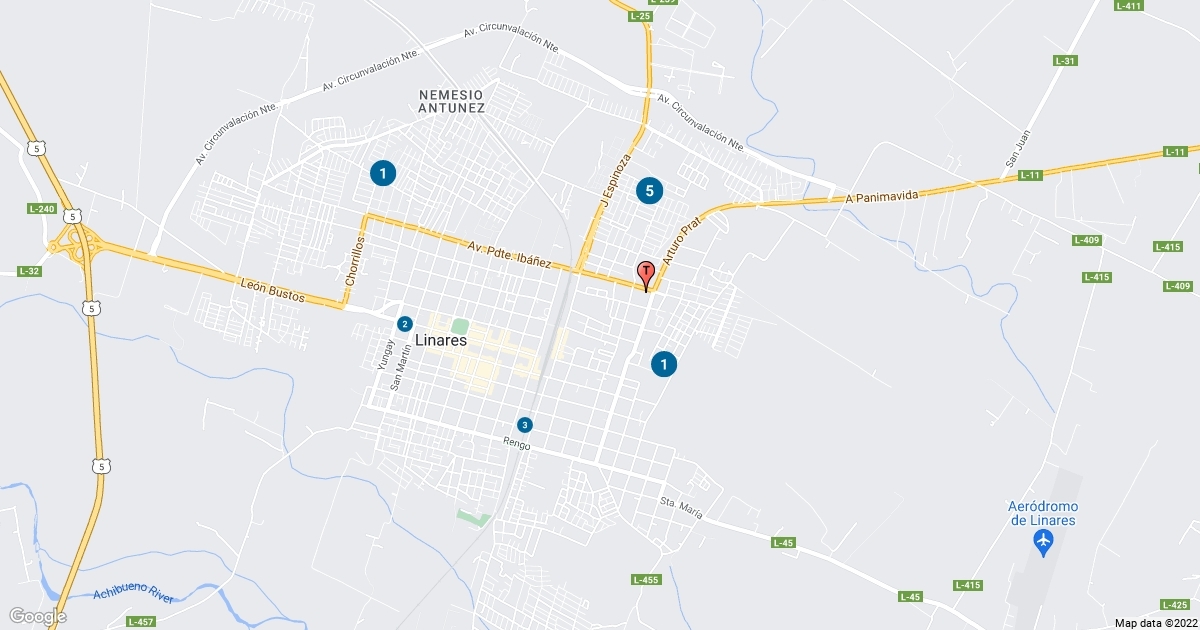This screenshot has width=1200, height=630.
Task: Click the NEMESIO ANTUNEZ neighborhood label
Action: [x=452, y=100]
